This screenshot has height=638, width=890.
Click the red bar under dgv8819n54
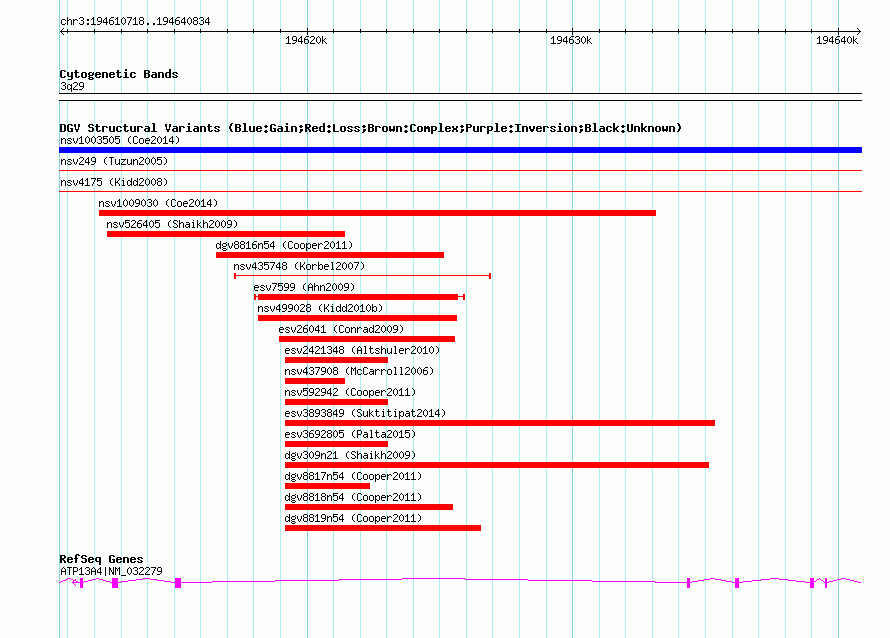tap(383, 528)
